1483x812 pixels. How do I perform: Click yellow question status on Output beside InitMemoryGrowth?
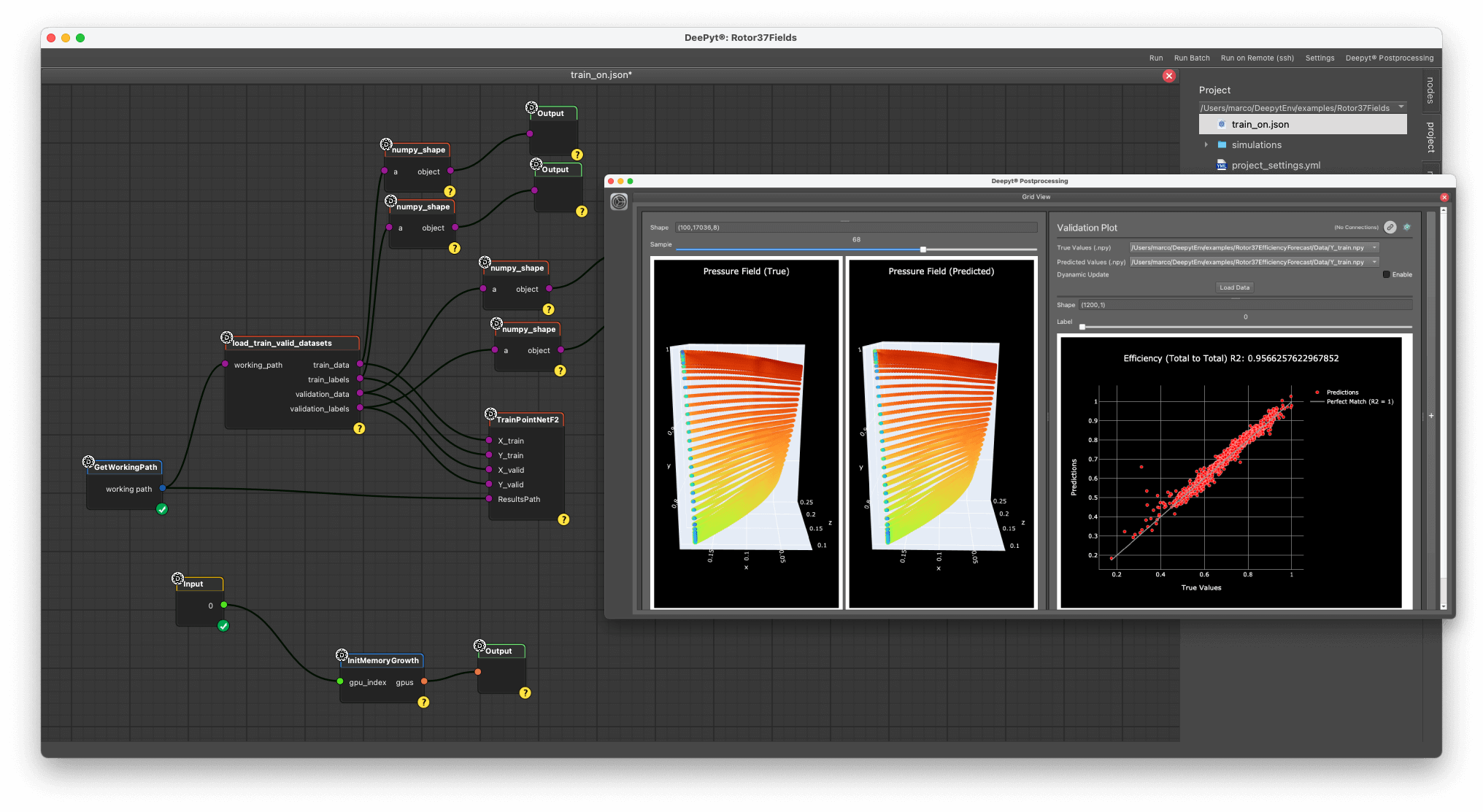tap(525, 692)
